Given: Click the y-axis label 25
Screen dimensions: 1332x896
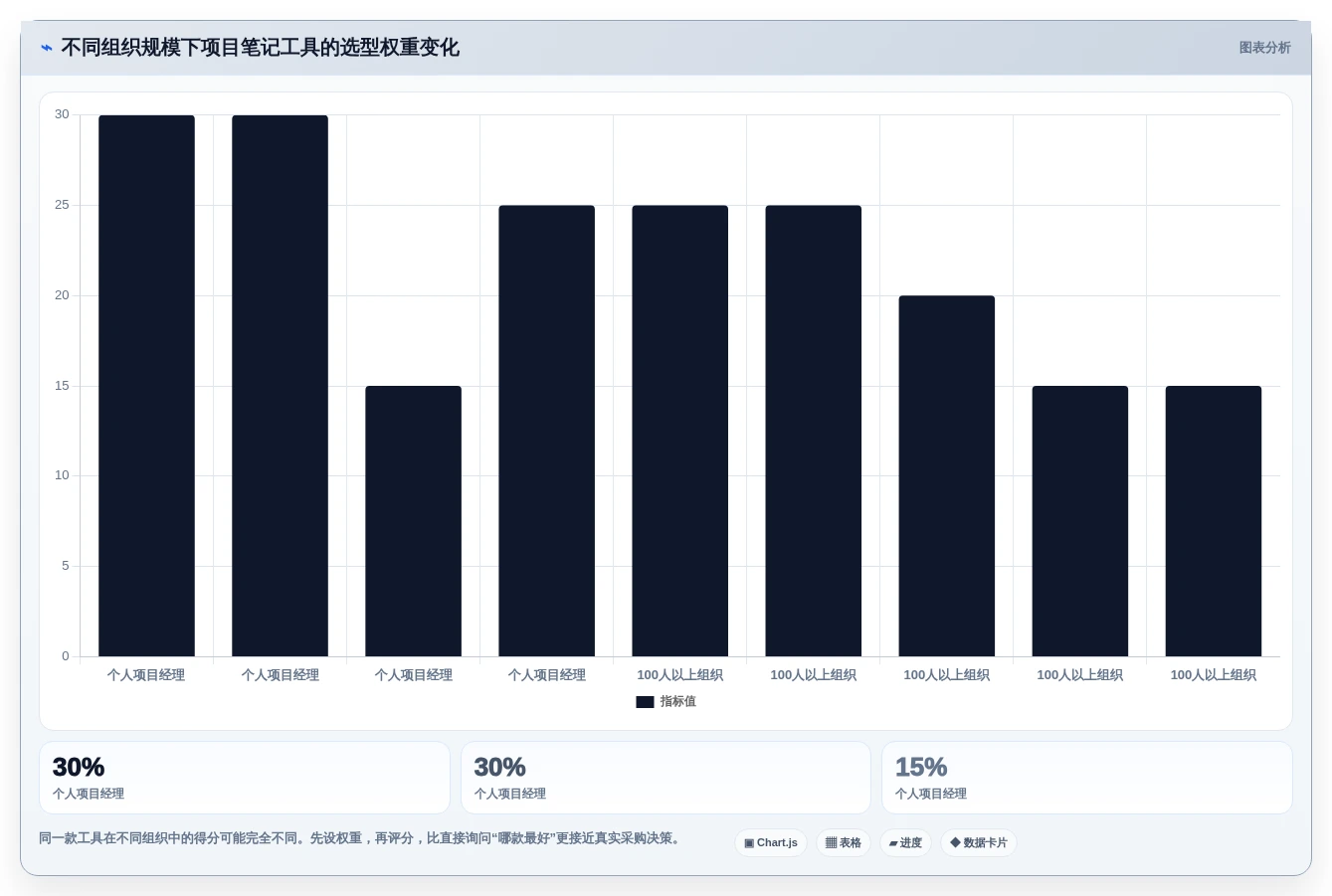Looking at the screenshot, I should (x=62, y=205).
